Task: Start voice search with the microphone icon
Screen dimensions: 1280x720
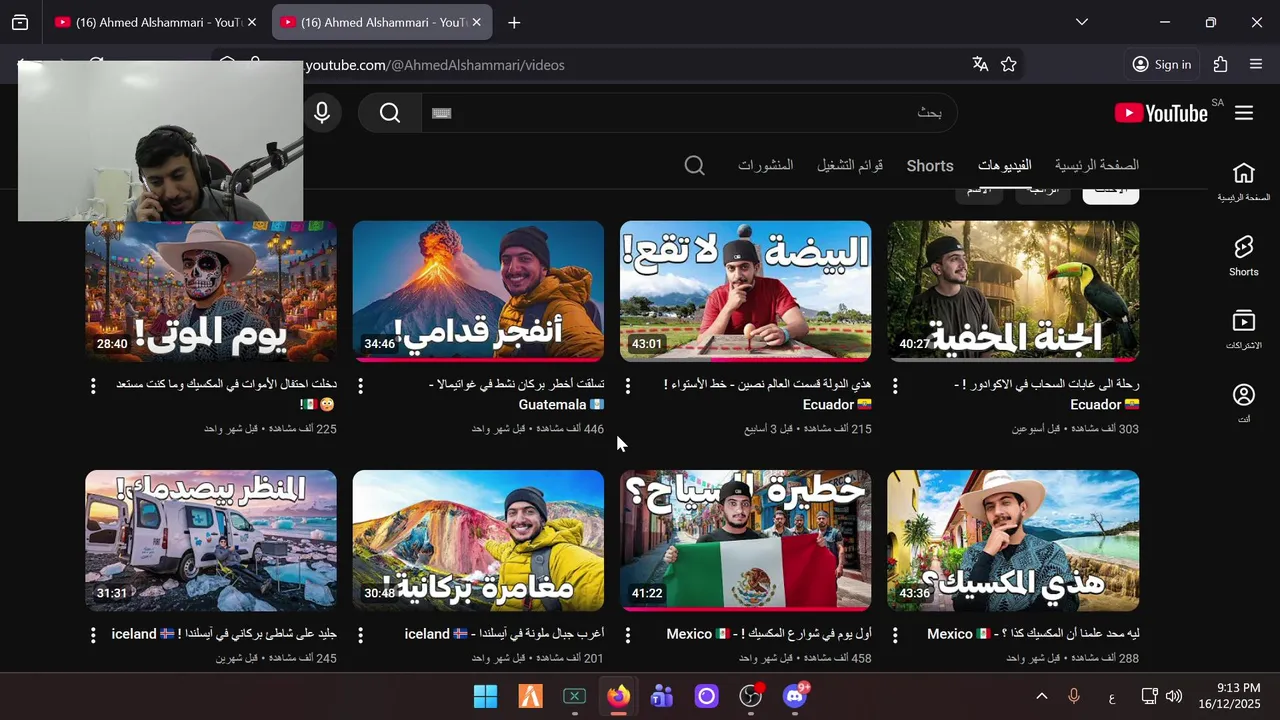Action: (322, 113)
